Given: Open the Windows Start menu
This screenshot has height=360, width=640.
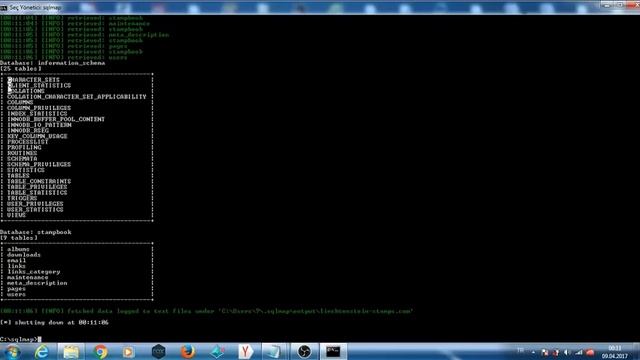Looking at the screenshot, I should coord(11,351).
